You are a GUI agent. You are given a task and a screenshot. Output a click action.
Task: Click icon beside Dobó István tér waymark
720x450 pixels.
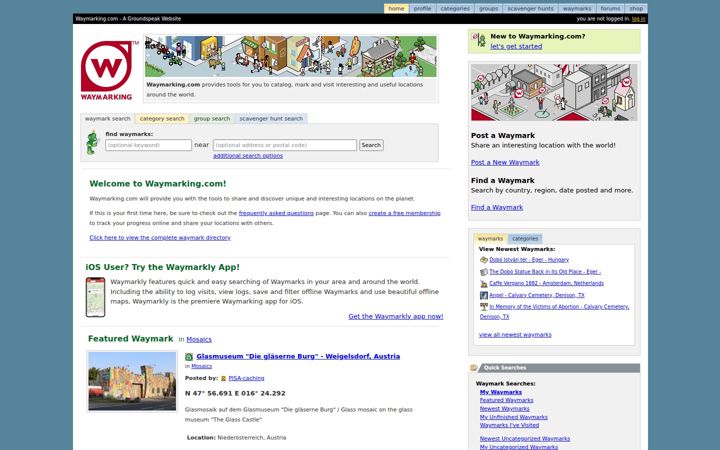coord(484,260)
